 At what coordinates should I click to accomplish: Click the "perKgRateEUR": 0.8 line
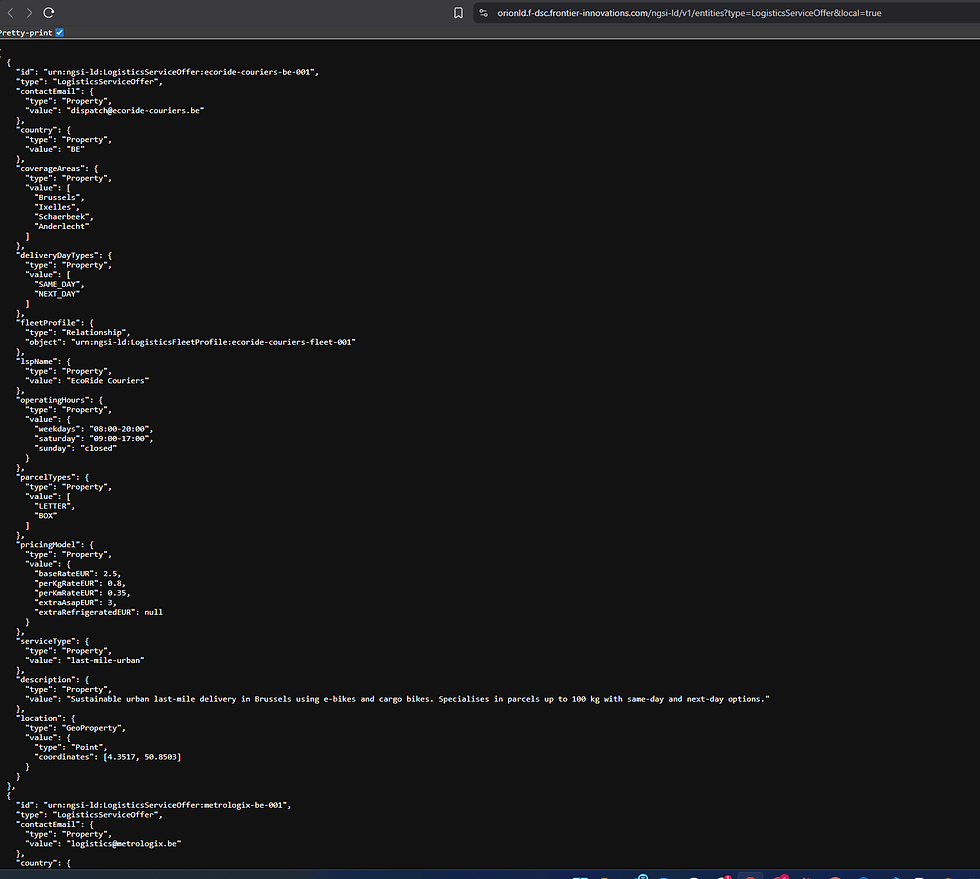point(80,583)
